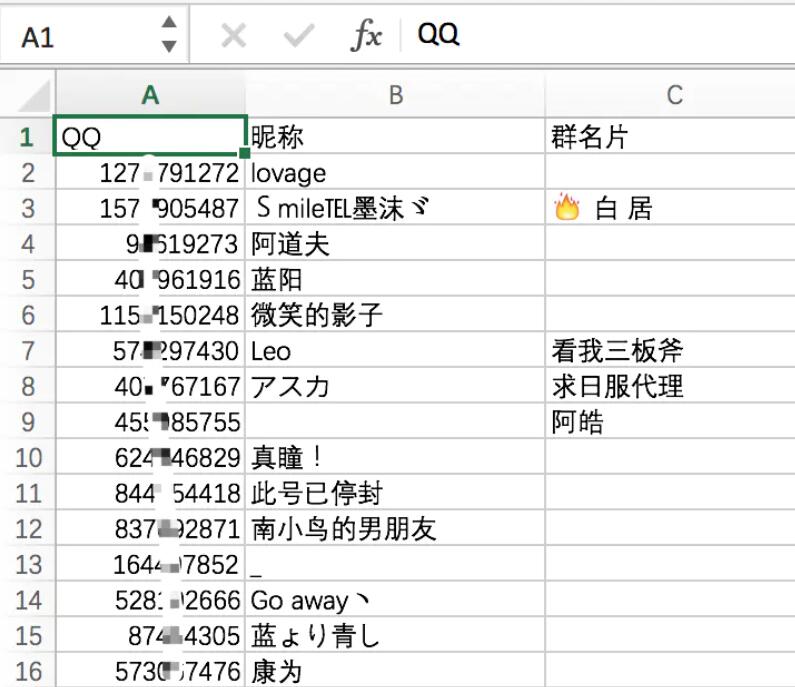Screen dimensions: 795x687
Task: Select row 6 header
Action: coord(27,315)
